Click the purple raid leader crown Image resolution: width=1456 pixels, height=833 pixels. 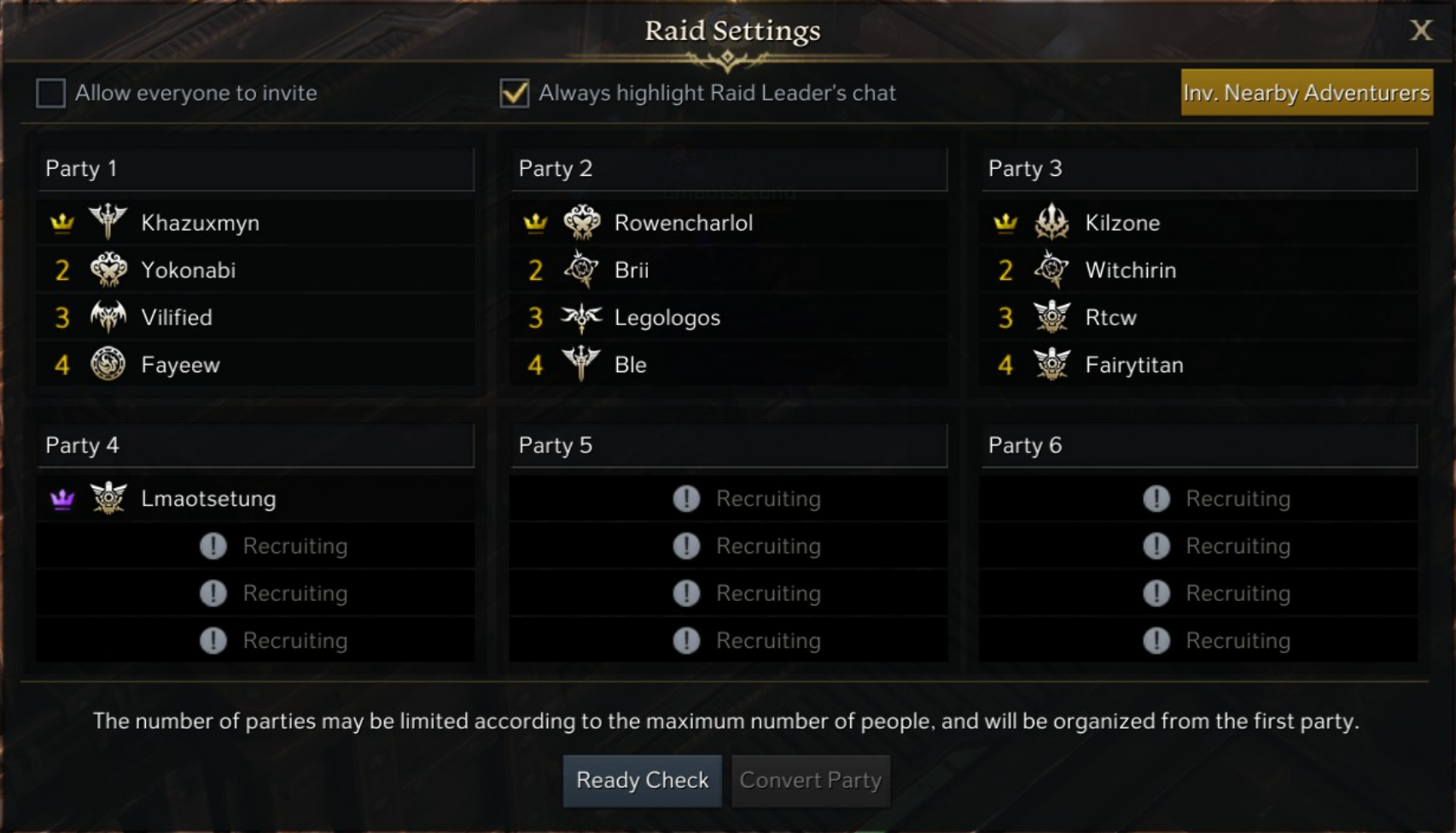pos(62,498)
